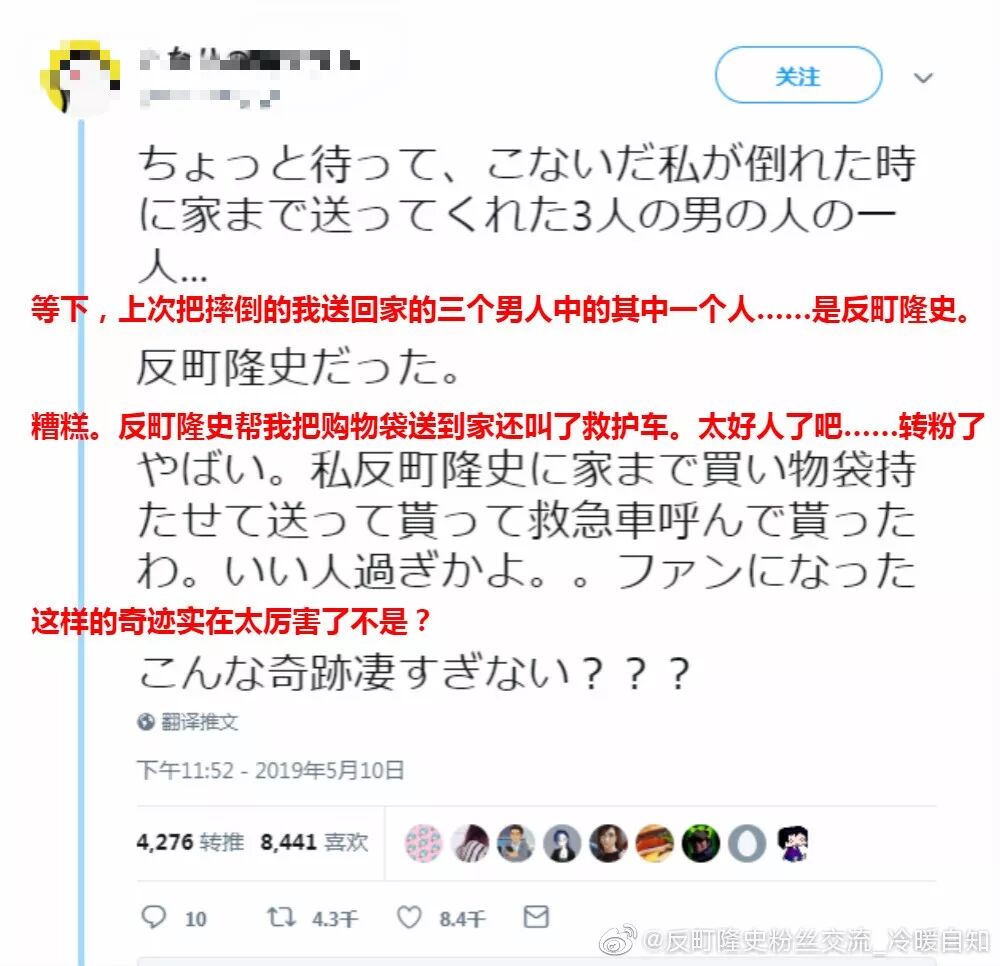1000x966 pixels.
Task: Click the 翻译推文 translate tweet link
Action: pyautogui.click(x=200, y=722)
